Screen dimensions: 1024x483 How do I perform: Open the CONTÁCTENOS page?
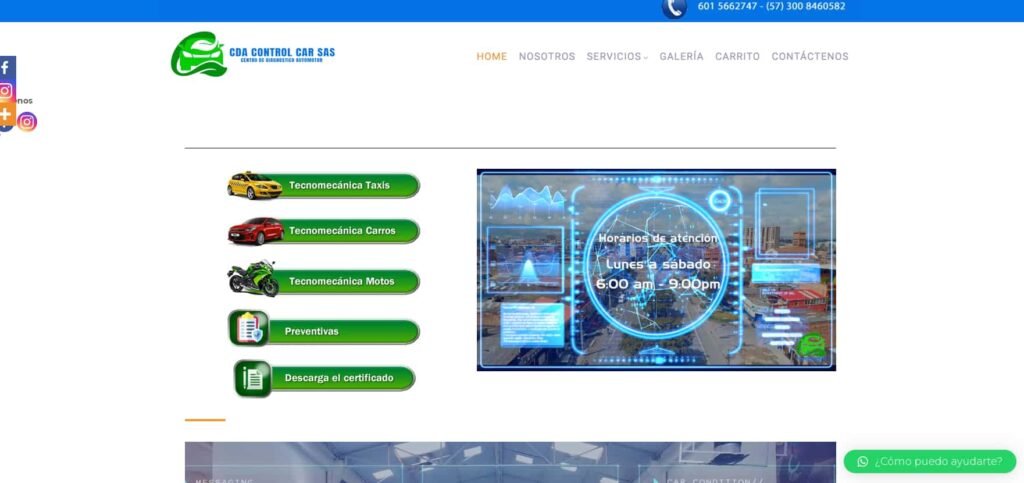point(810,57)
